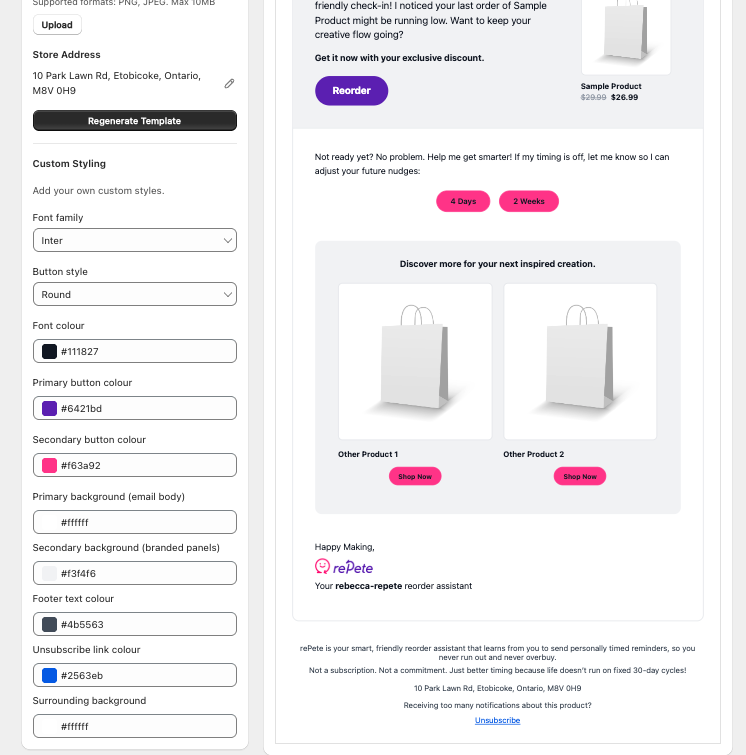Click the purple Reorder button
Image resolution: width=746 pixels, height=755 pixels.
352,91
